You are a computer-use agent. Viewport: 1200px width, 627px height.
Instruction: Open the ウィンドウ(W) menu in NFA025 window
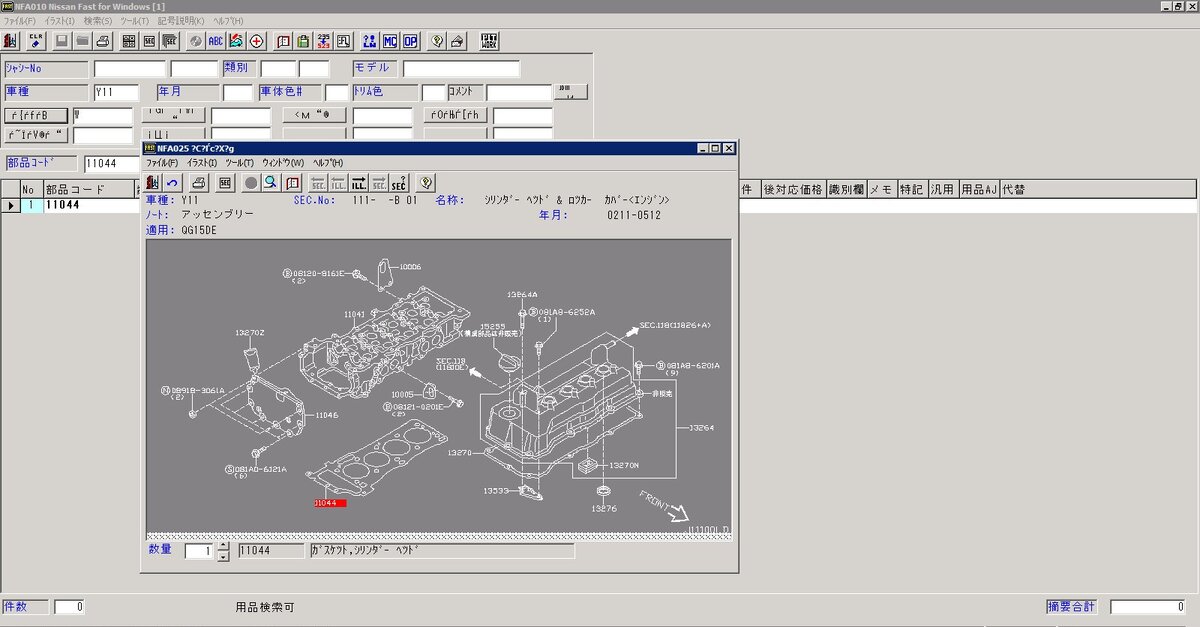[282, 162]
